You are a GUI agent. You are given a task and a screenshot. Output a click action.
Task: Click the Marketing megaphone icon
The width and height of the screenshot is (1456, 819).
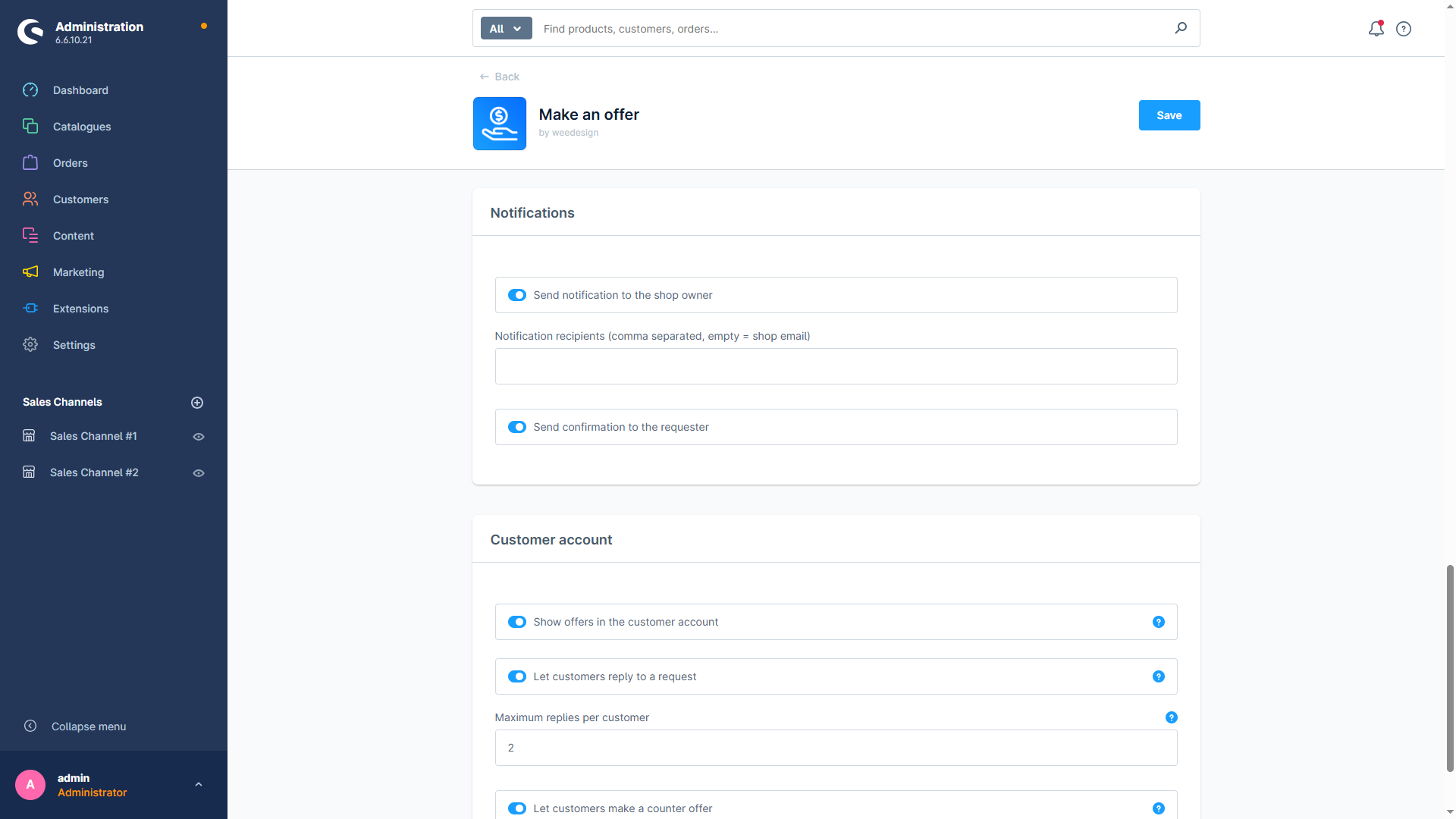pos(30,272)
